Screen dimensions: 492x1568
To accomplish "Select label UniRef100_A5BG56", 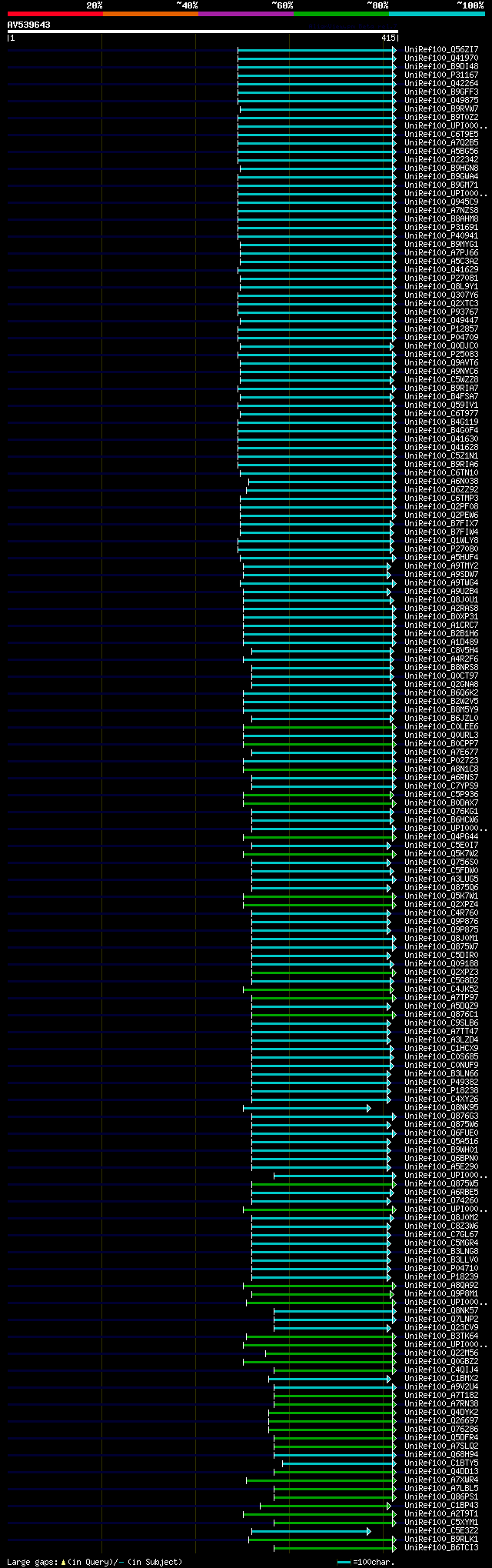I will [x=441, y=151].
